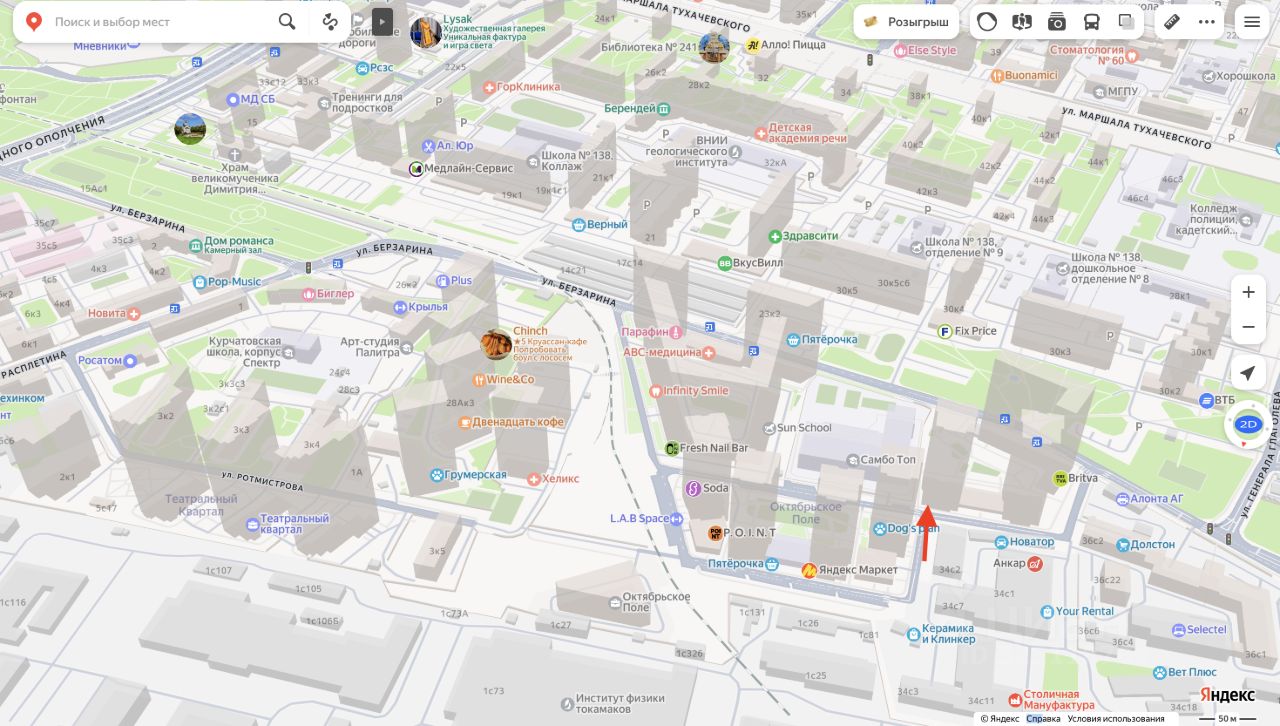This screenshot has width=1280, height=726.
Task: Click the Столичная Мануфактура shop icon
Action: click(1015, 700)
